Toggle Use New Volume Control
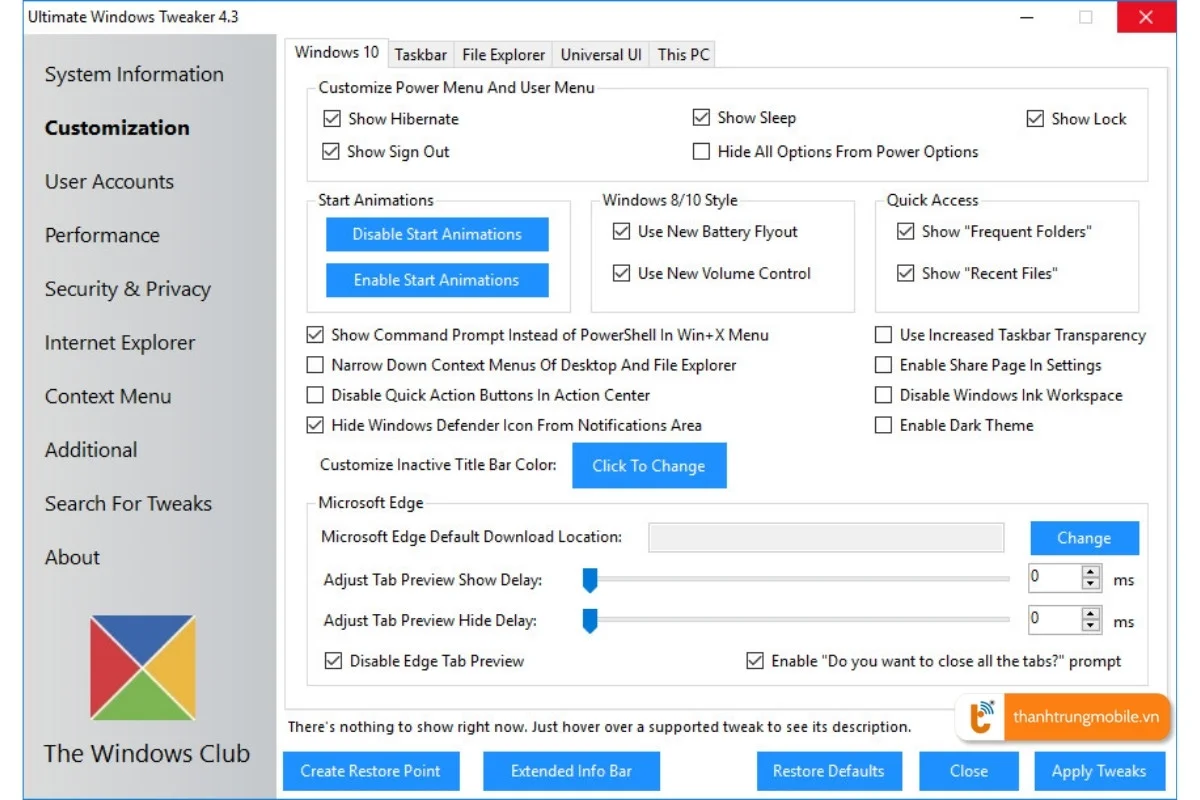Image resolution: width=1200 pixels, height=800 pixels. (621, 274)
